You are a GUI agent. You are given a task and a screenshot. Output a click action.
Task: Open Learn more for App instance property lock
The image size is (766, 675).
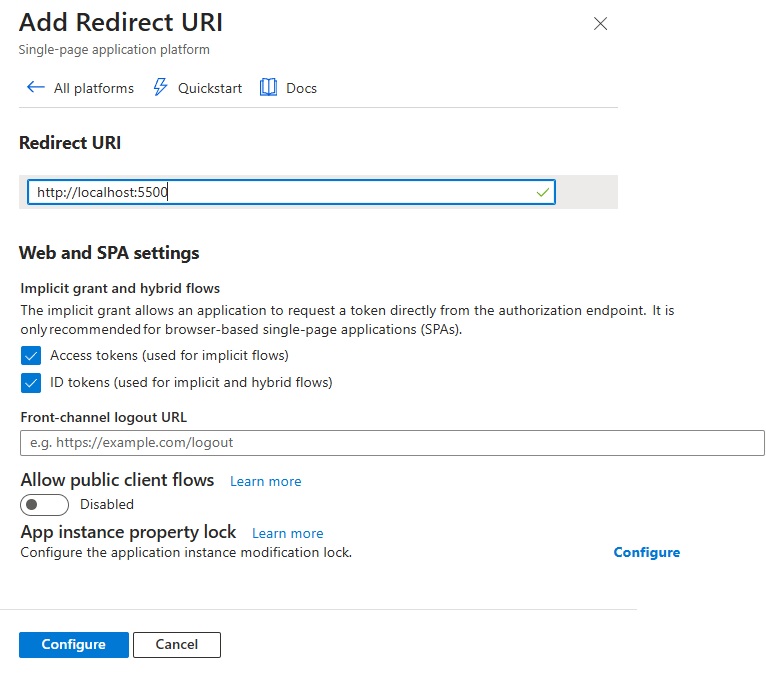point(287,533)
